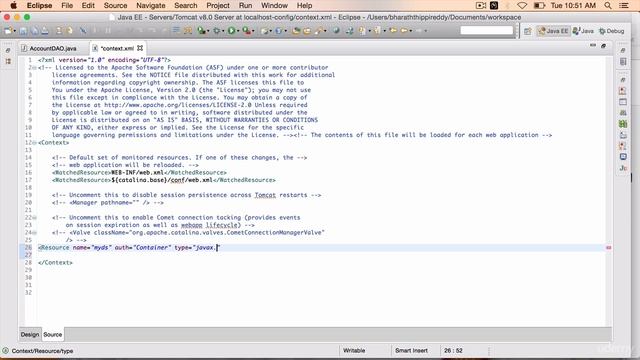
Task: Click the web browser globe icon
Action: 336,31
